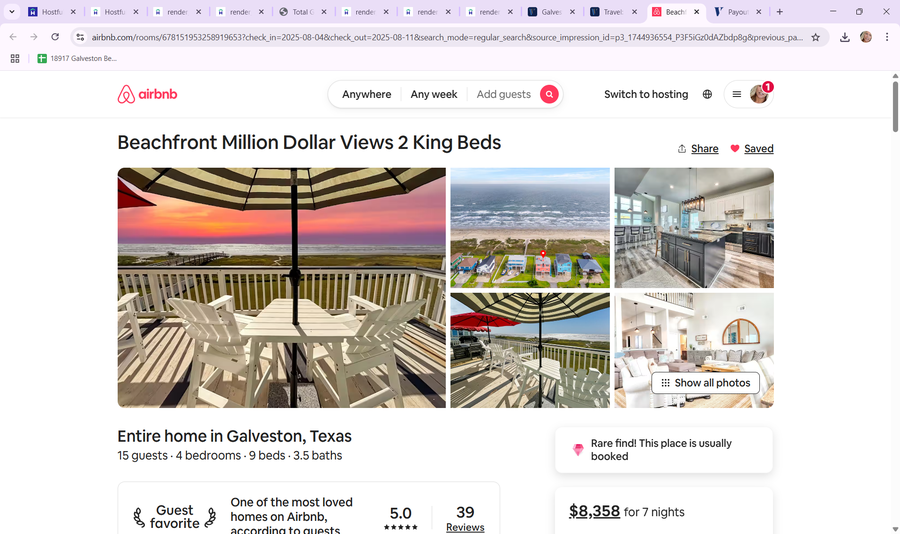Open the modern kitchen photo thumbnail

pyautogui.click(x=694, y=228)
